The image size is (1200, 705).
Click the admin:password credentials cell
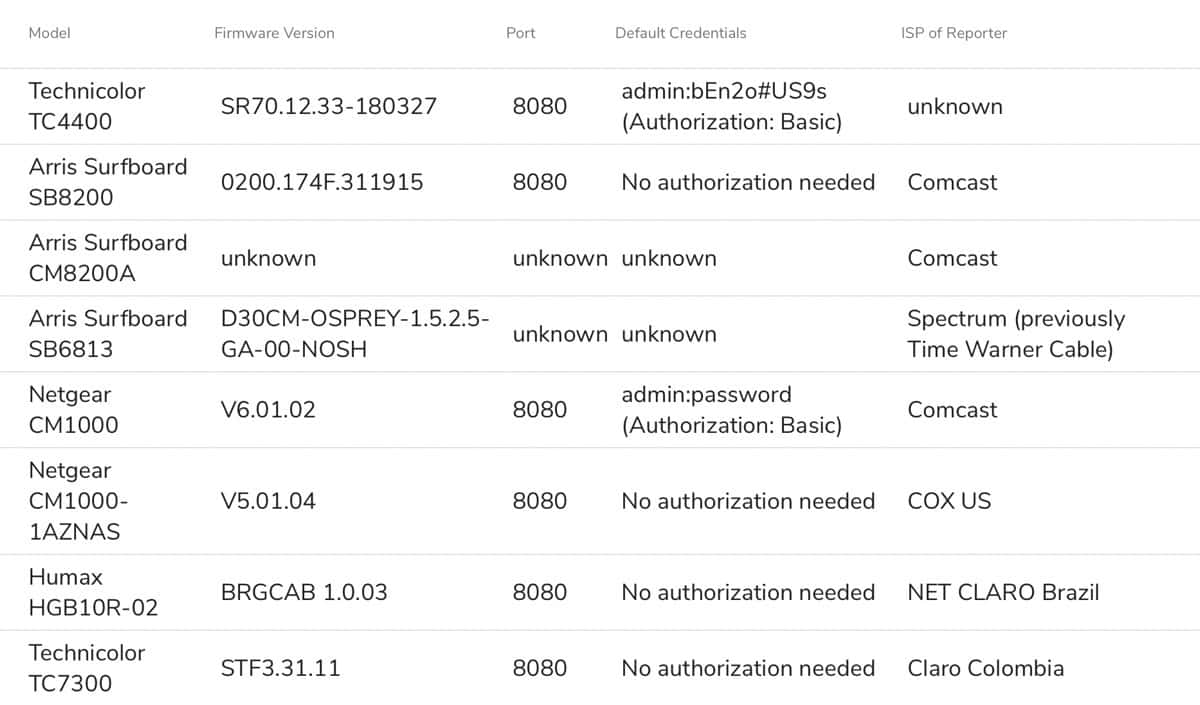(732, 410)
